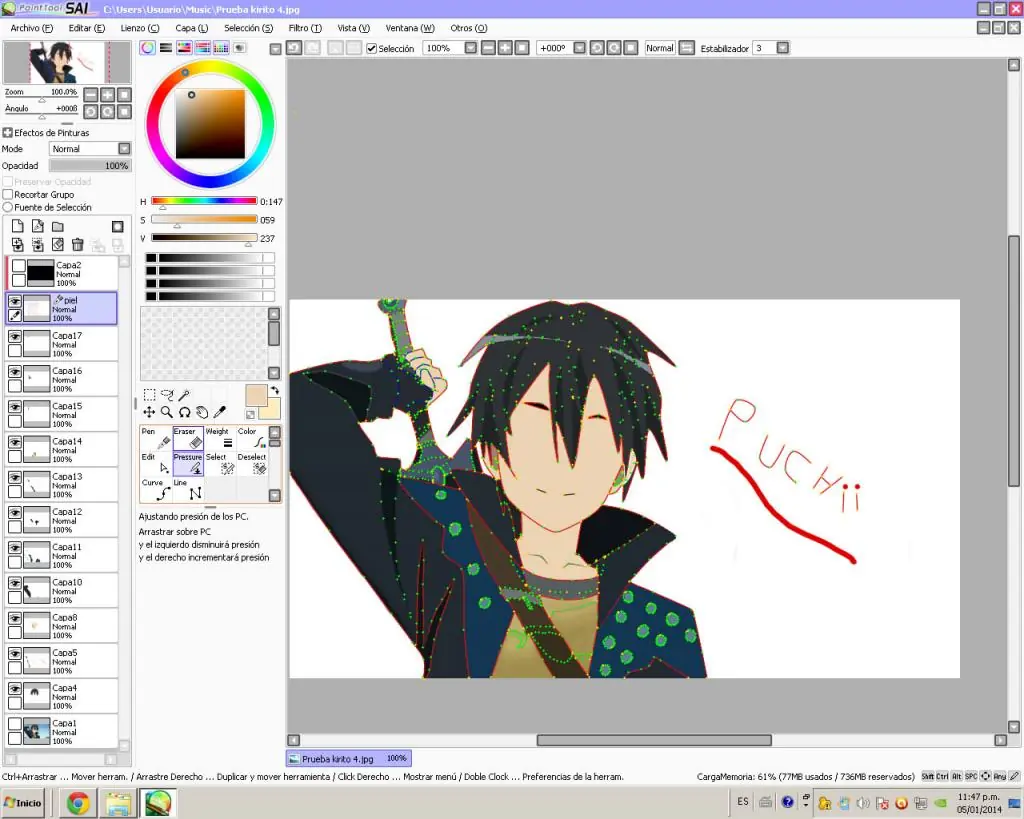Toggle the color wheel panel button

tap(148, 48)
